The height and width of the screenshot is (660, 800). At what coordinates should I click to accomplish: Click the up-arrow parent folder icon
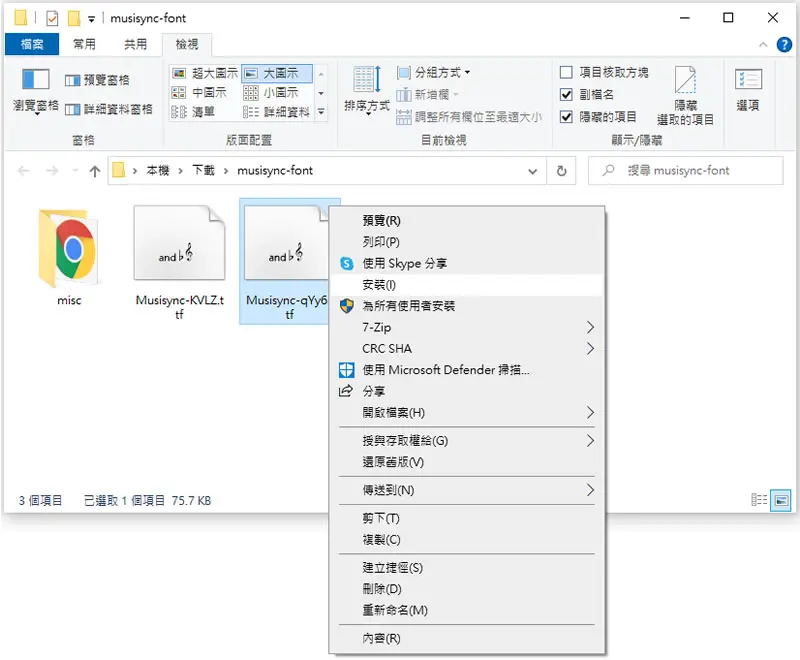tap(94, 171)
